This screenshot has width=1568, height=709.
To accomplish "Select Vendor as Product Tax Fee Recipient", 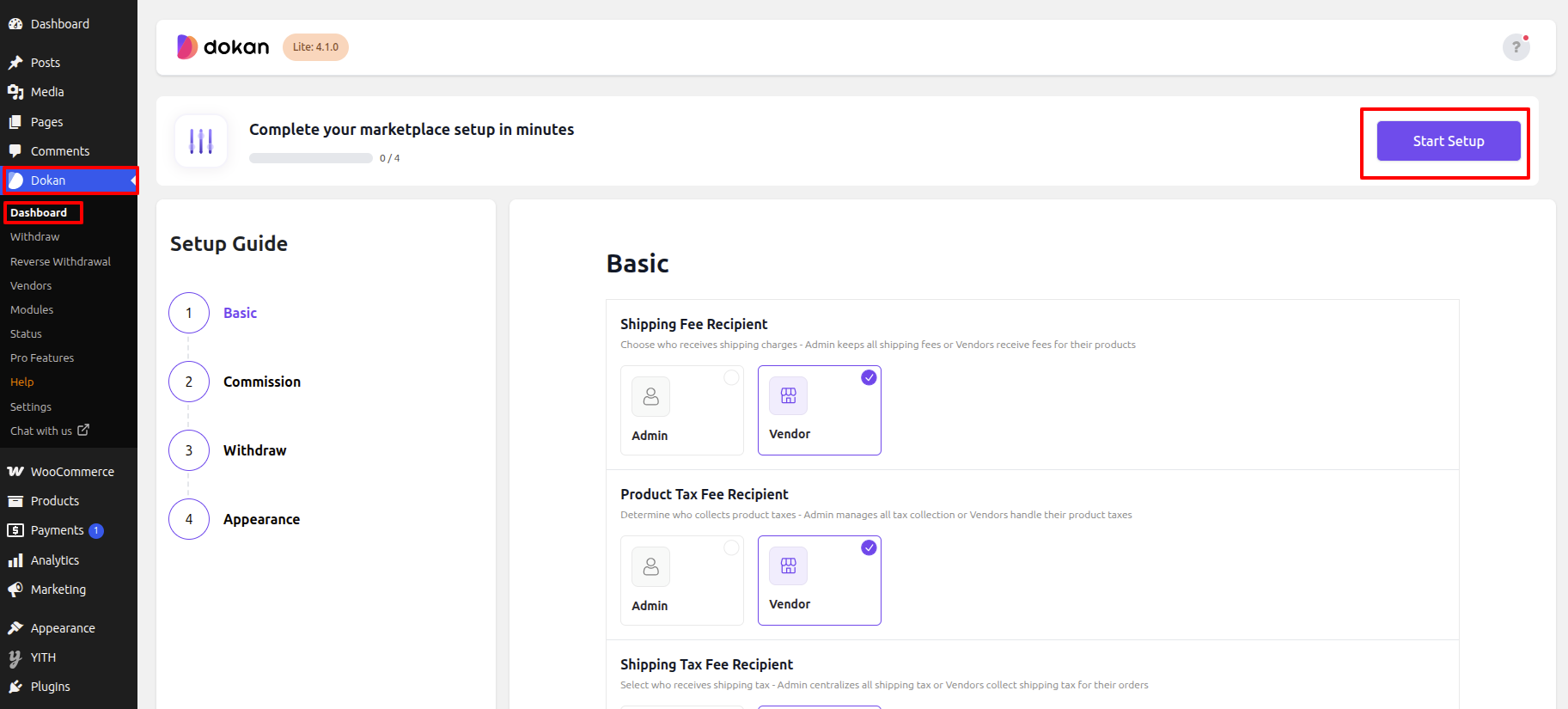I will 819,580.
